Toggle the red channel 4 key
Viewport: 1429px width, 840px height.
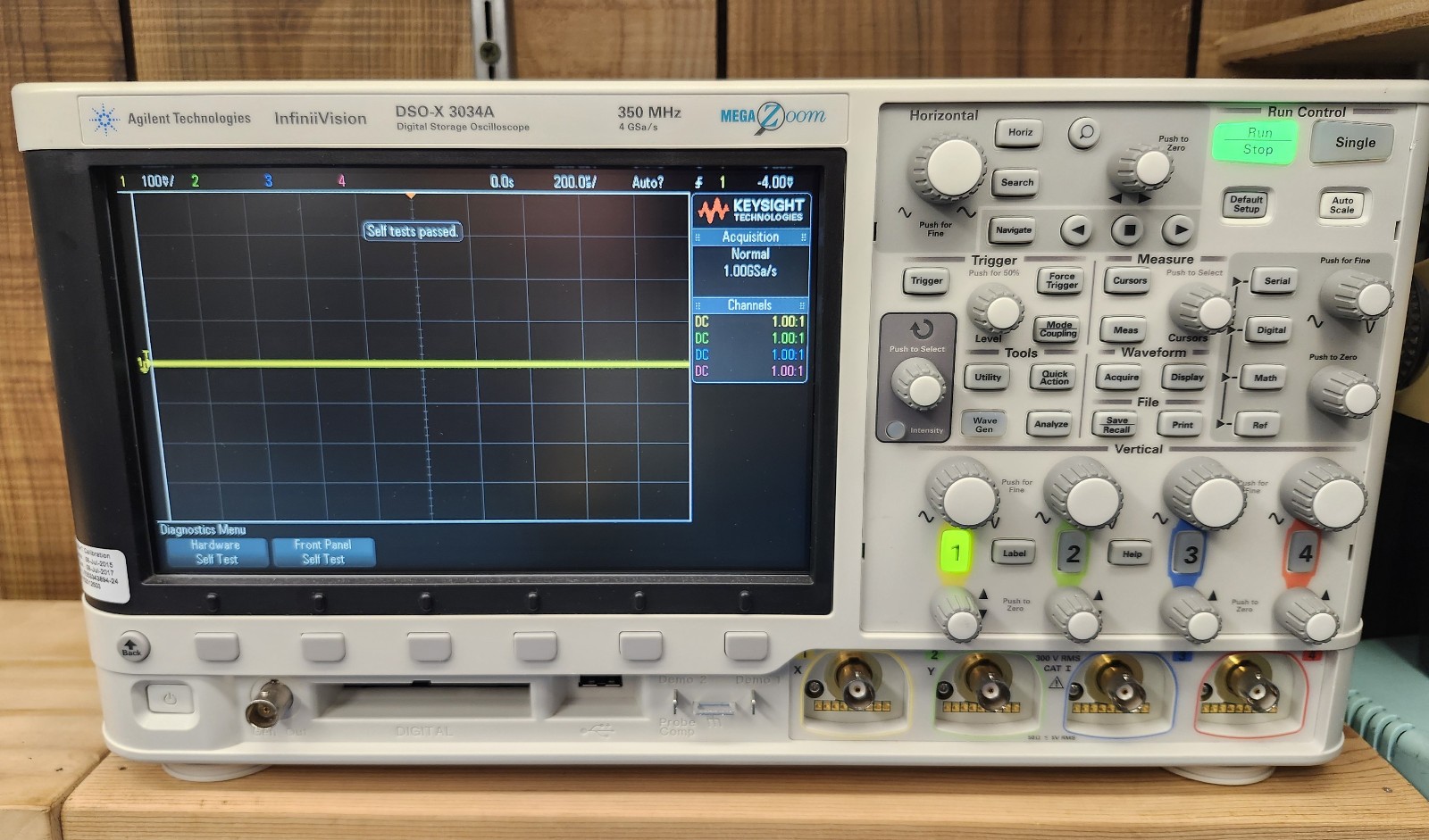click(x=1305, y=554)
